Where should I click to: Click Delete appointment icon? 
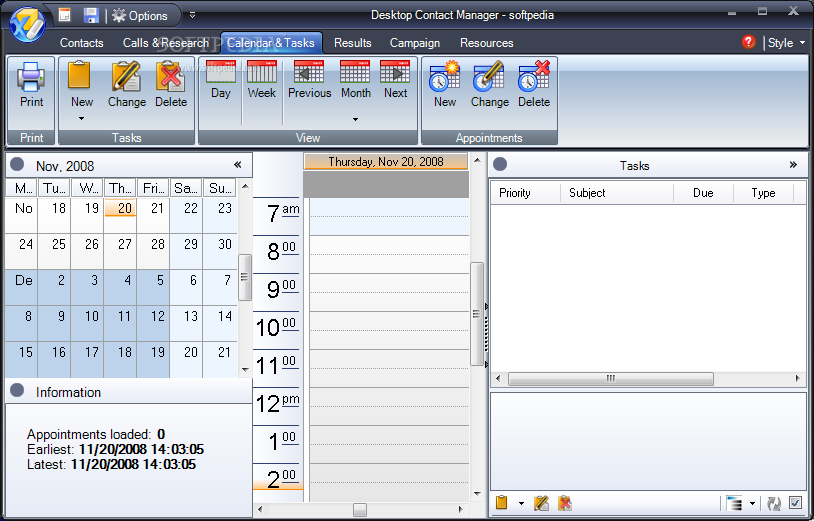point(534,76)
